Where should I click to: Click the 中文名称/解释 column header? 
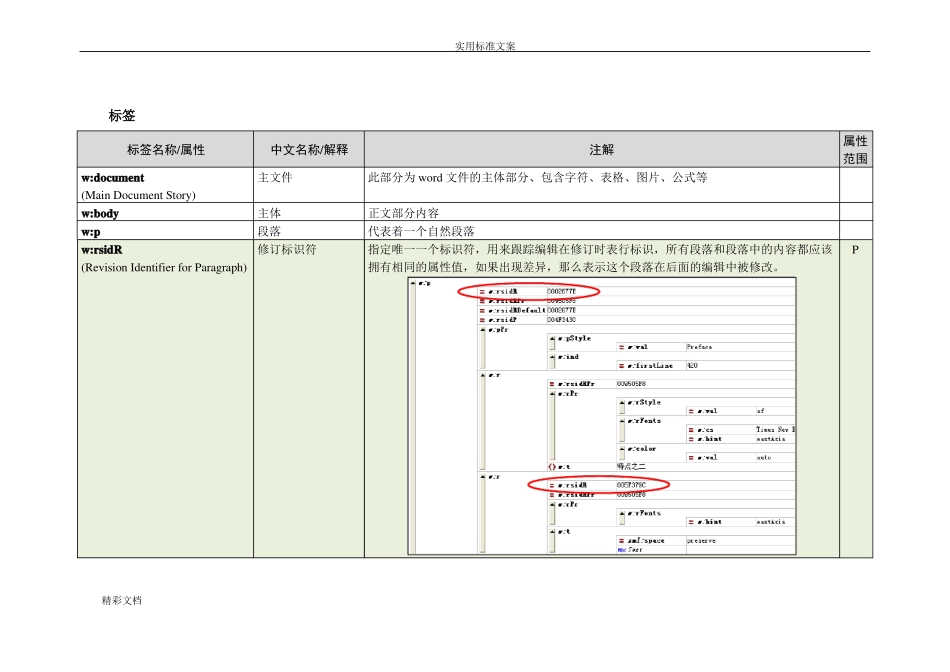tap(310, 150)
